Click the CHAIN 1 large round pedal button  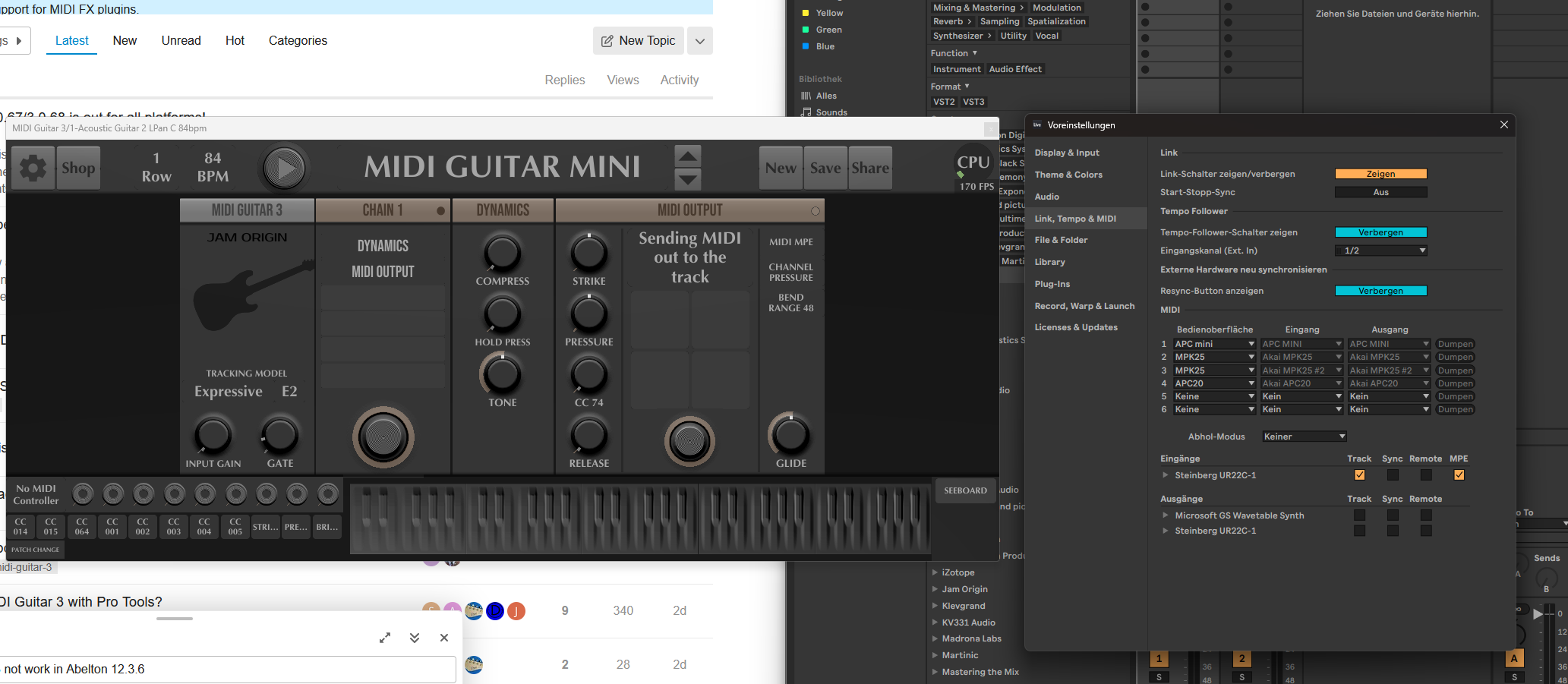383,437
